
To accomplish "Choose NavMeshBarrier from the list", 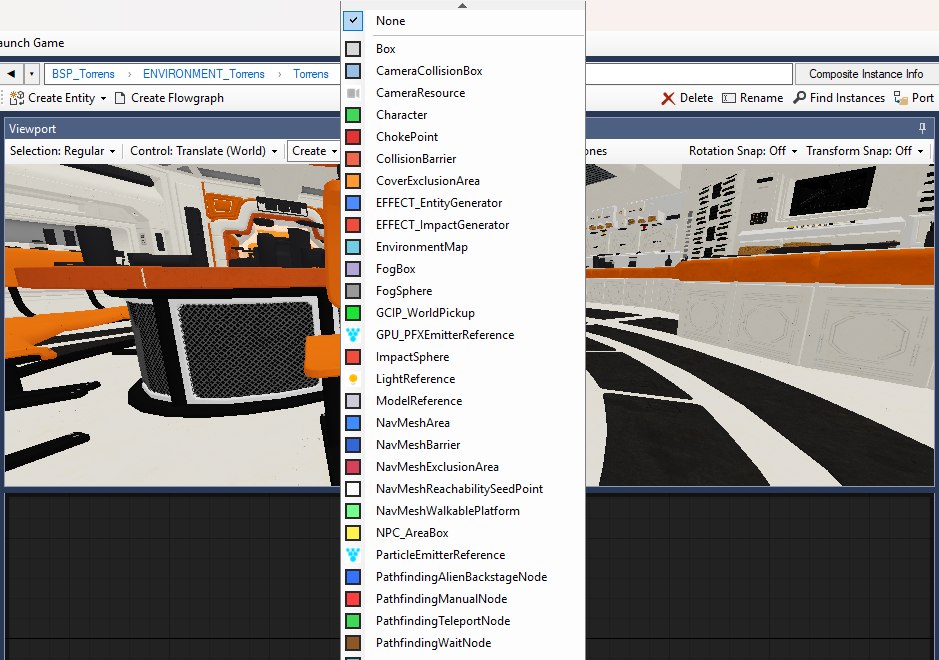I will 463,445.
